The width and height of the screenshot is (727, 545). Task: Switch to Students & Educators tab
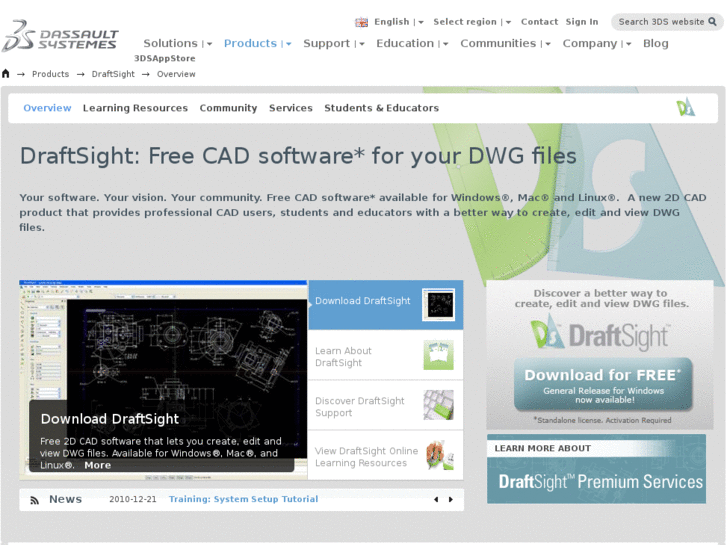(x=381, y=108)
